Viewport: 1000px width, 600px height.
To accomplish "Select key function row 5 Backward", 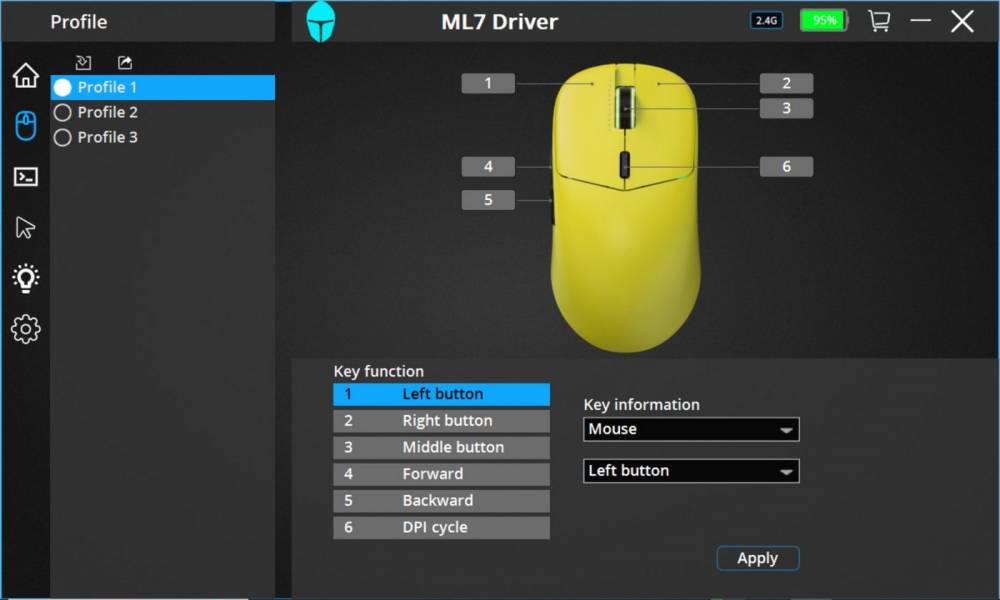I will pos(441,501).
